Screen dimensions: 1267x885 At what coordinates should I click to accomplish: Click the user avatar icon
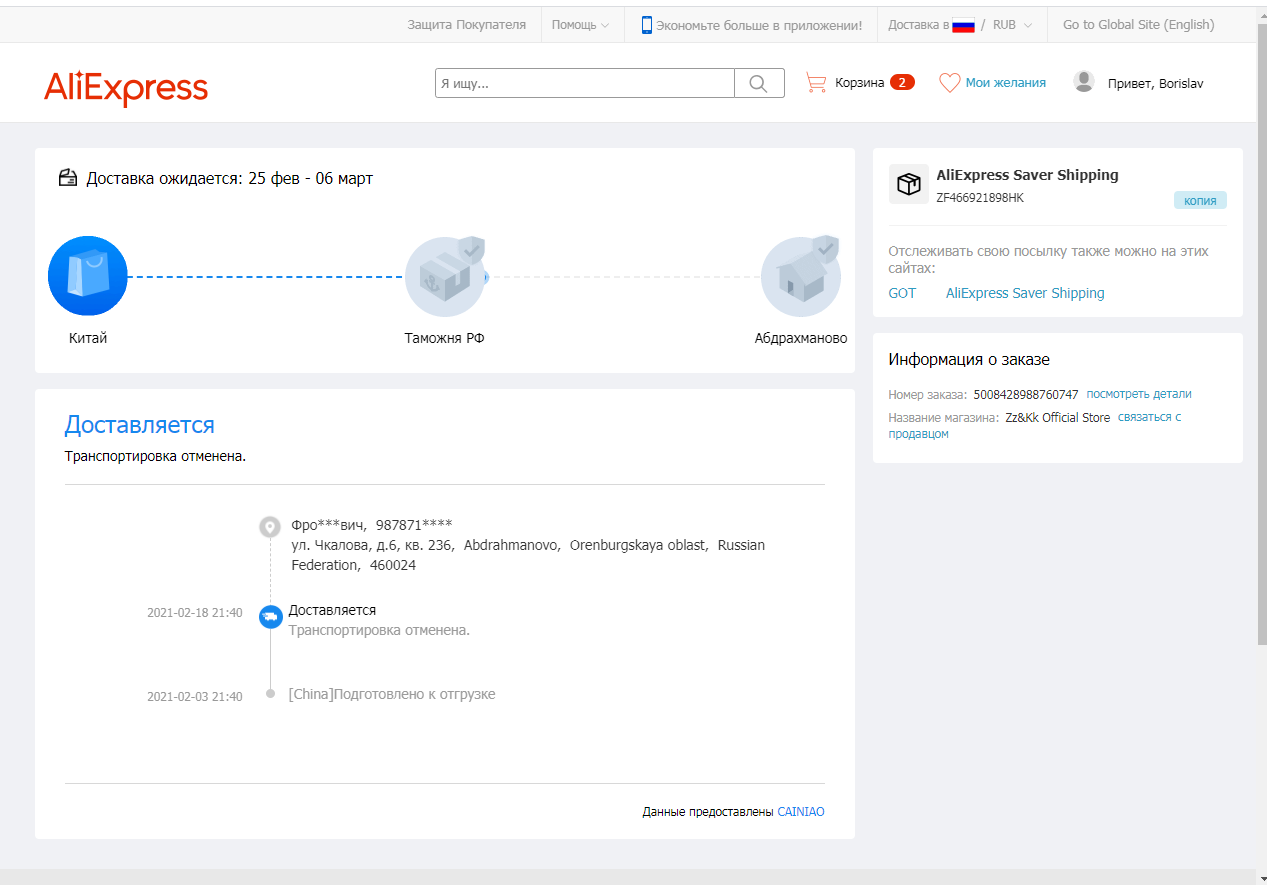[x=1084, y=82]
